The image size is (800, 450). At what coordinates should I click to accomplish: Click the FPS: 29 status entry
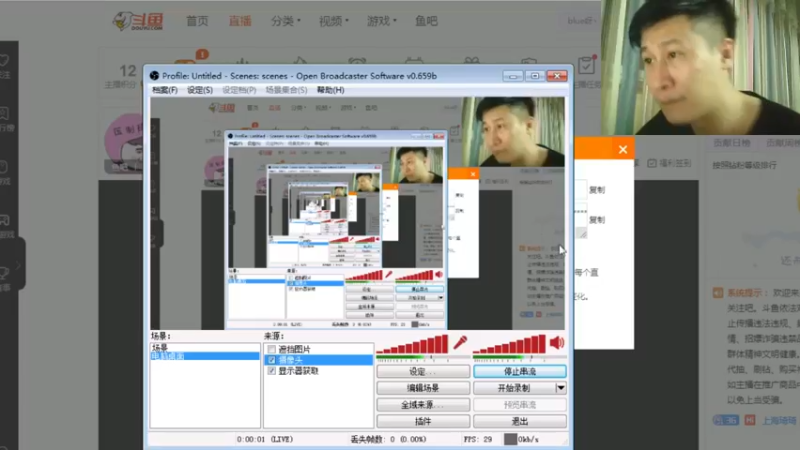tap(478, 439)
